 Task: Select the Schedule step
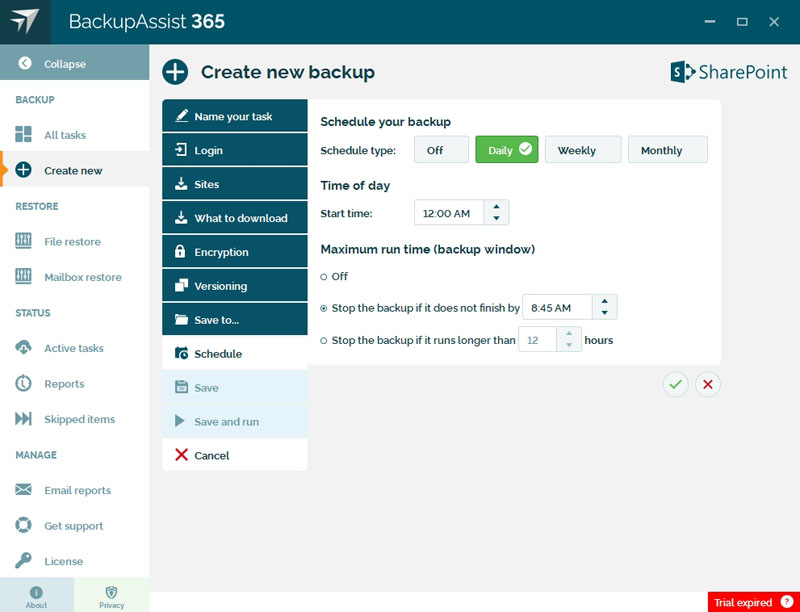[235, 353]
